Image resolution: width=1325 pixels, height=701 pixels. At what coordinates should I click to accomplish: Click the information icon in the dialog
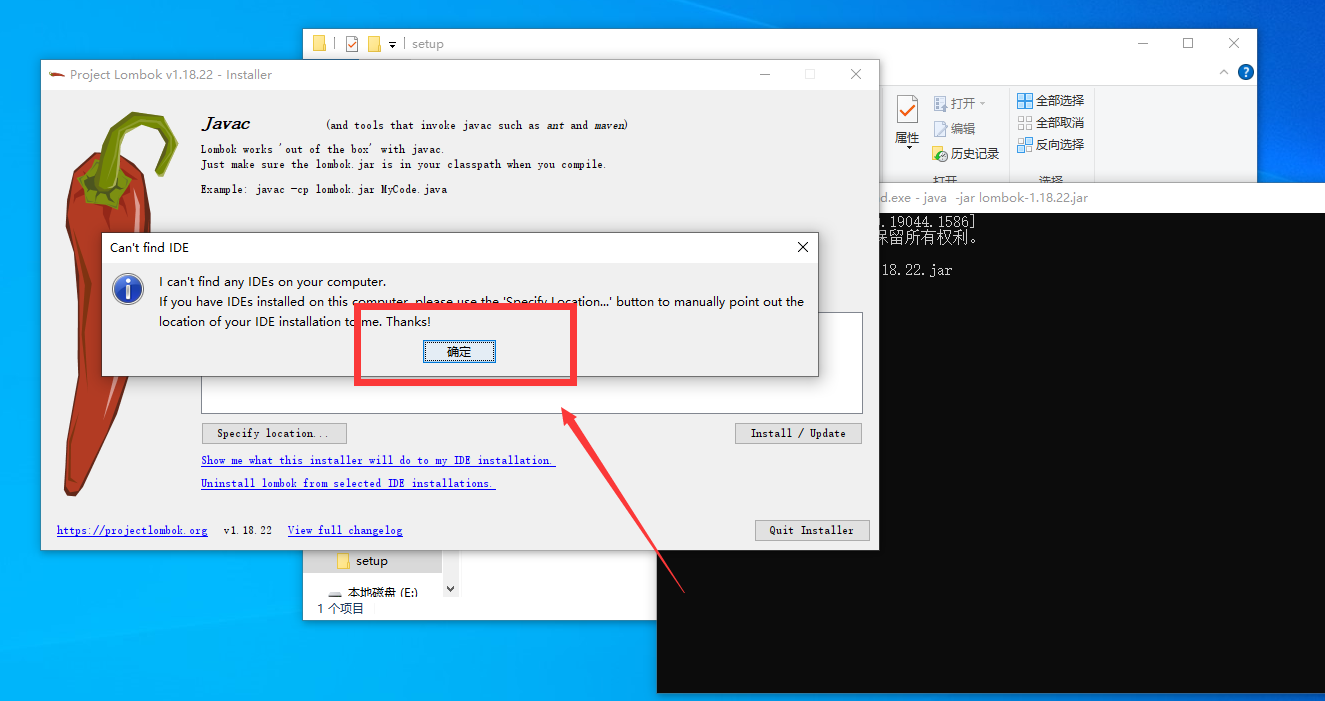pyautogui.click(x=128, y=289)
